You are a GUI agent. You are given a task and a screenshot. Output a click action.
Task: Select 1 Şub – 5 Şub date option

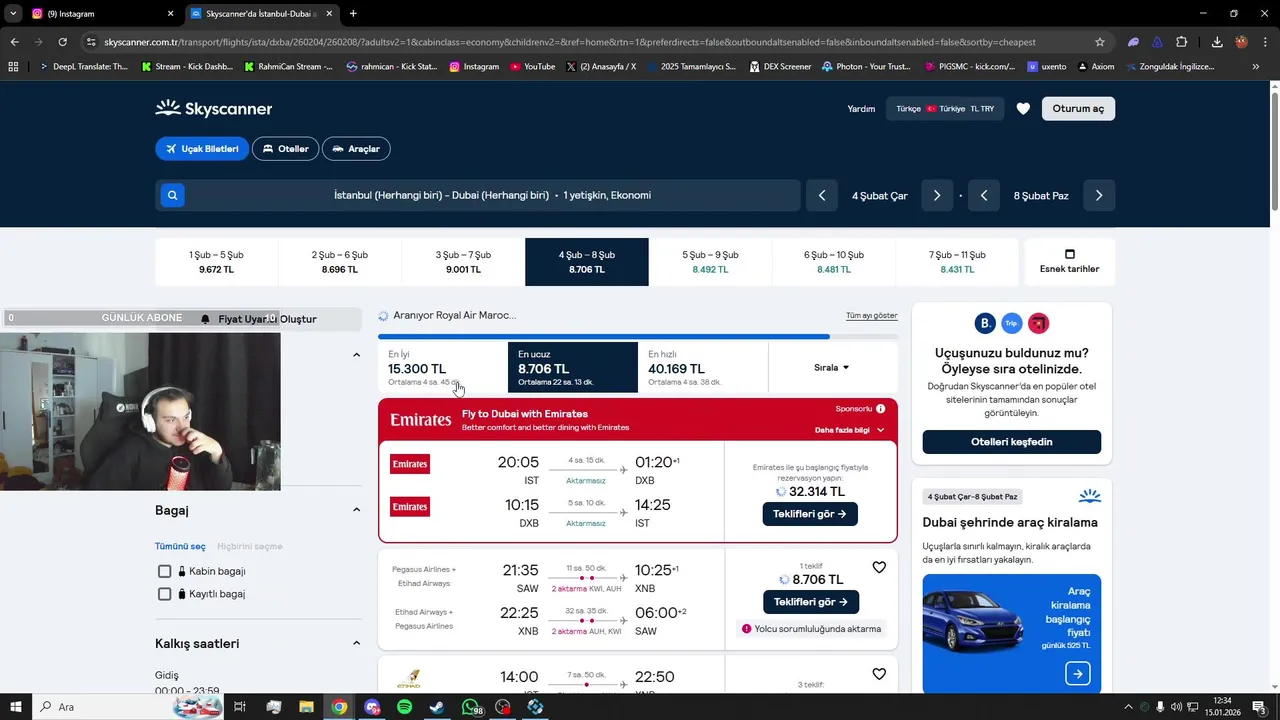pos(216,262)
